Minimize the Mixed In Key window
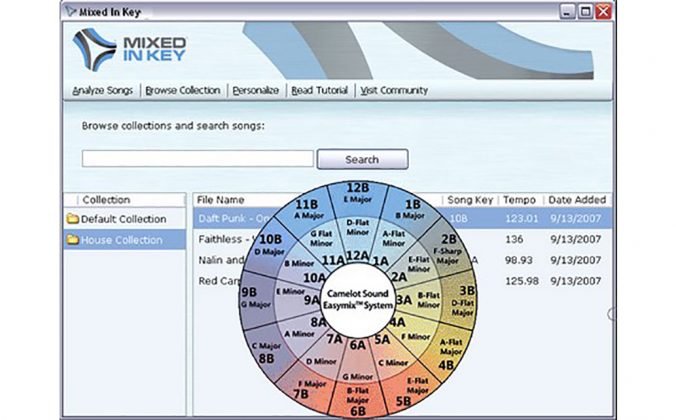Viewport: 676px width, 420px height. pos(567,12)
